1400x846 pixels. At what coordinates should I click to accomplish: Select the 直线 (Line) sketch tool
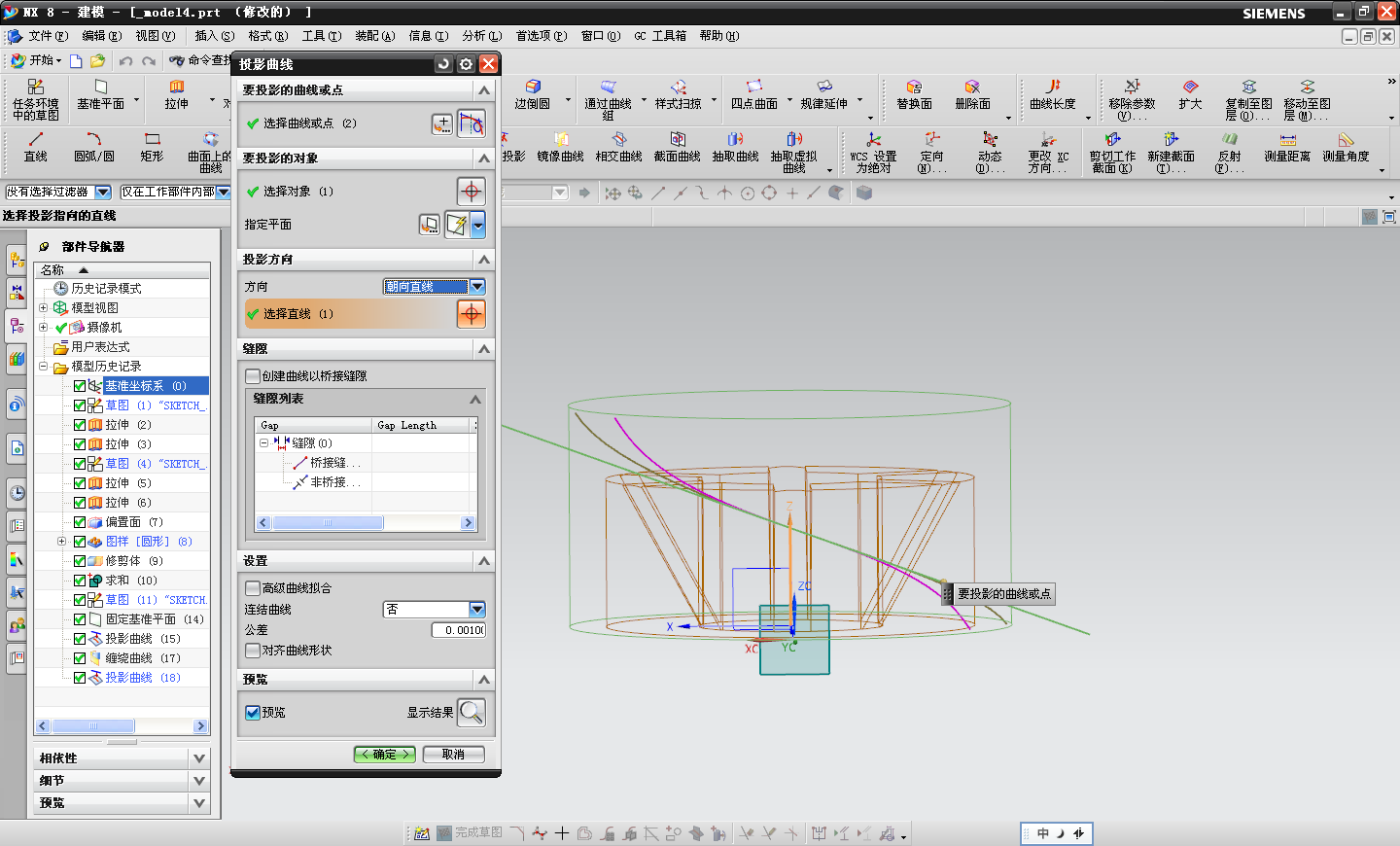(x=36, y=147)
